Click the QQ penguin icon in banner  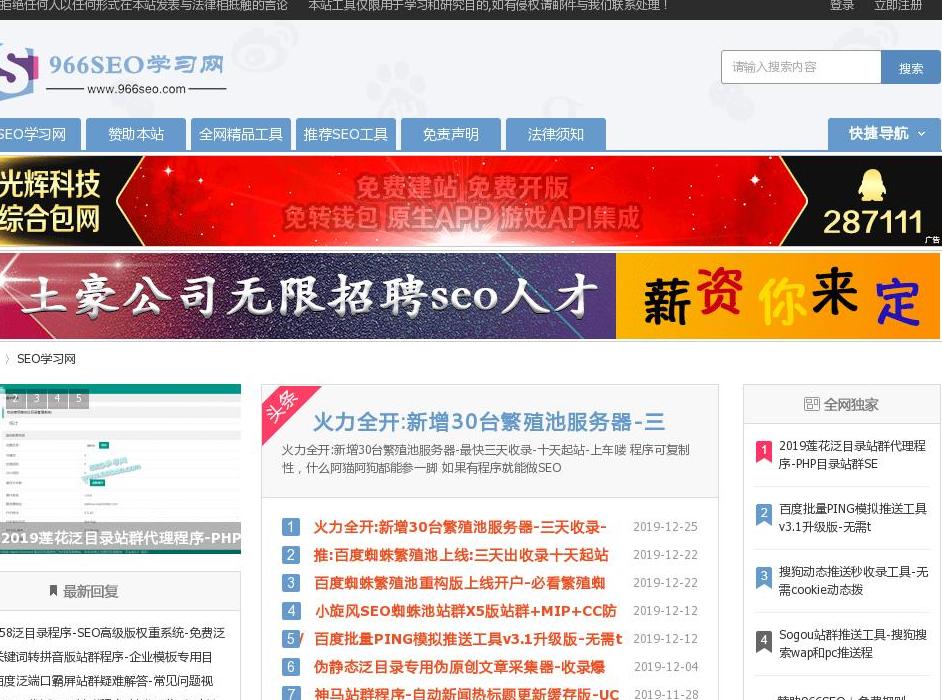(x=871, y=186)
